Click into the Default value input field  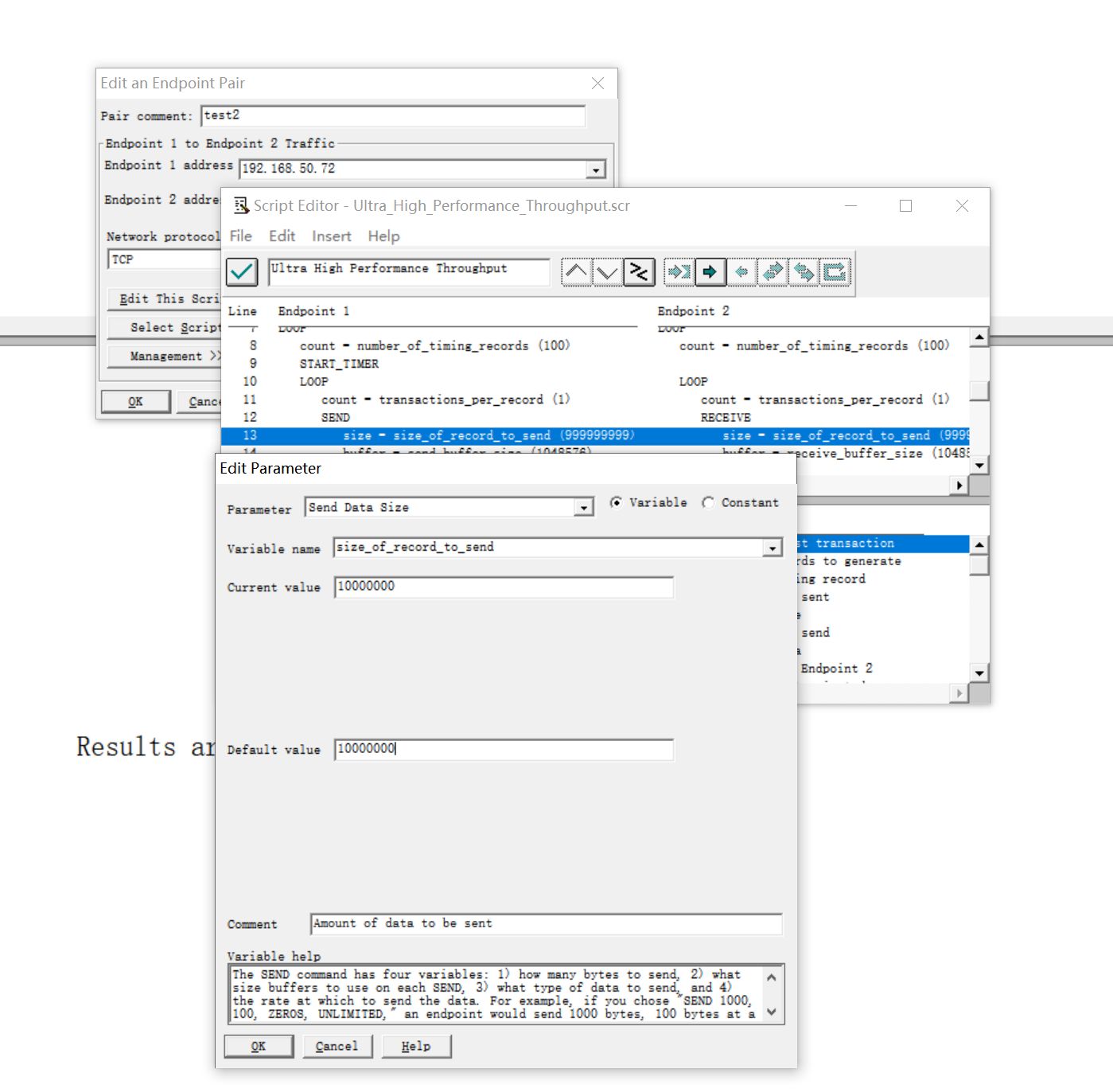click(503, 749)
